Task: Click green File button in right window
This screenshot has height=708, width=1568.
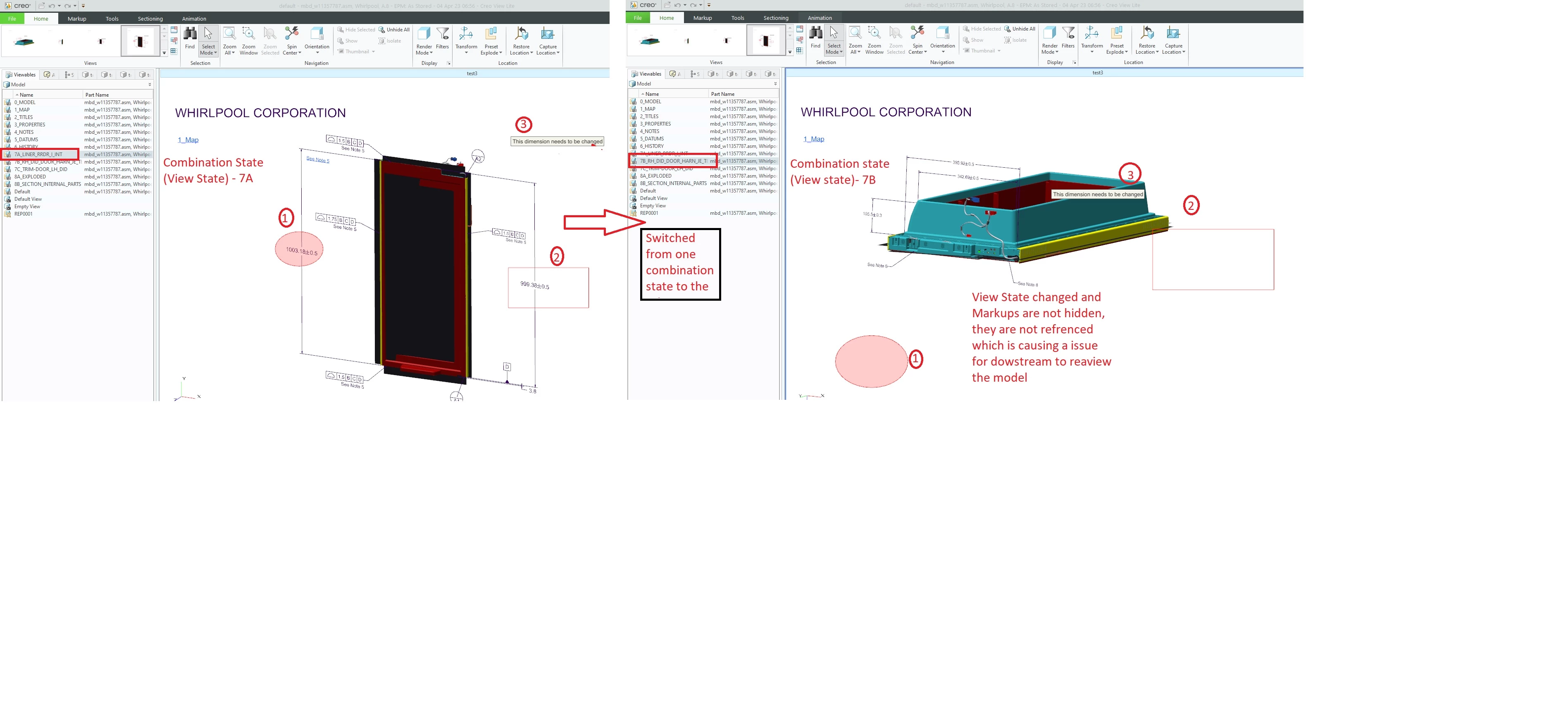Action: pos(637,18)
